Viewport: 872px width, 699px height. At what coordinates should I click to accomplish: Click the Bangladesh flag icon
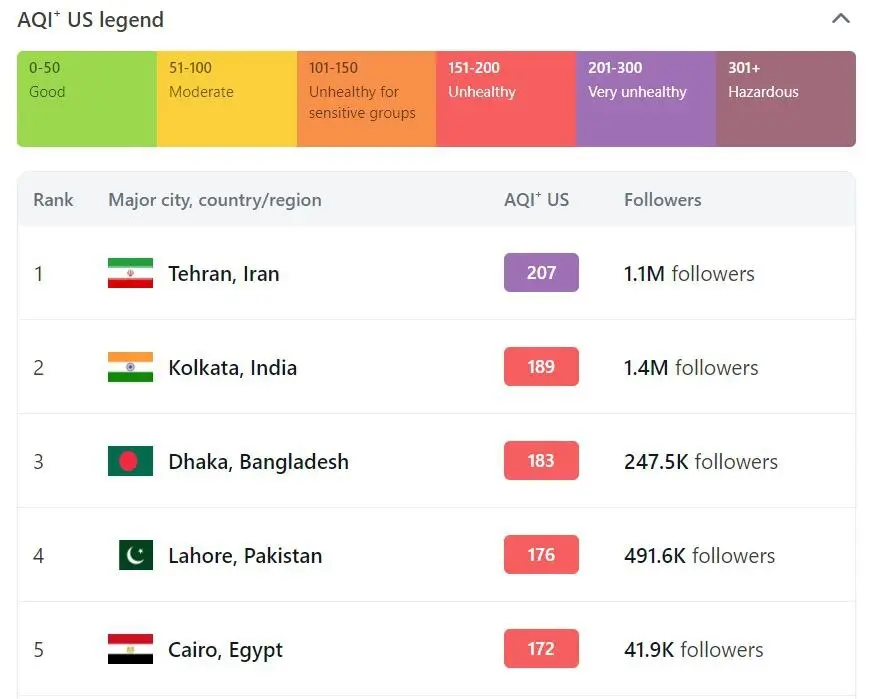coord(130,461)
